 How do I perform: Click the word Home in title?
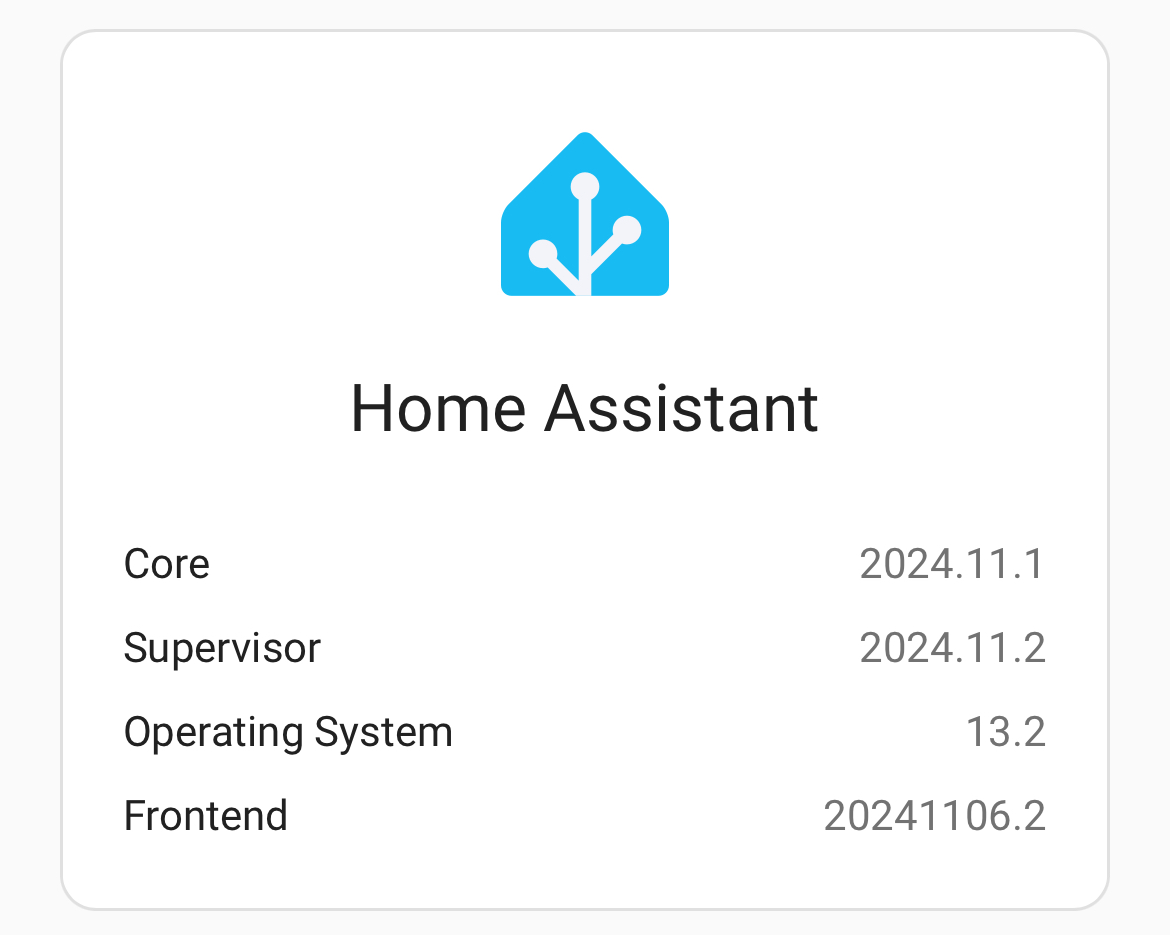439,408
